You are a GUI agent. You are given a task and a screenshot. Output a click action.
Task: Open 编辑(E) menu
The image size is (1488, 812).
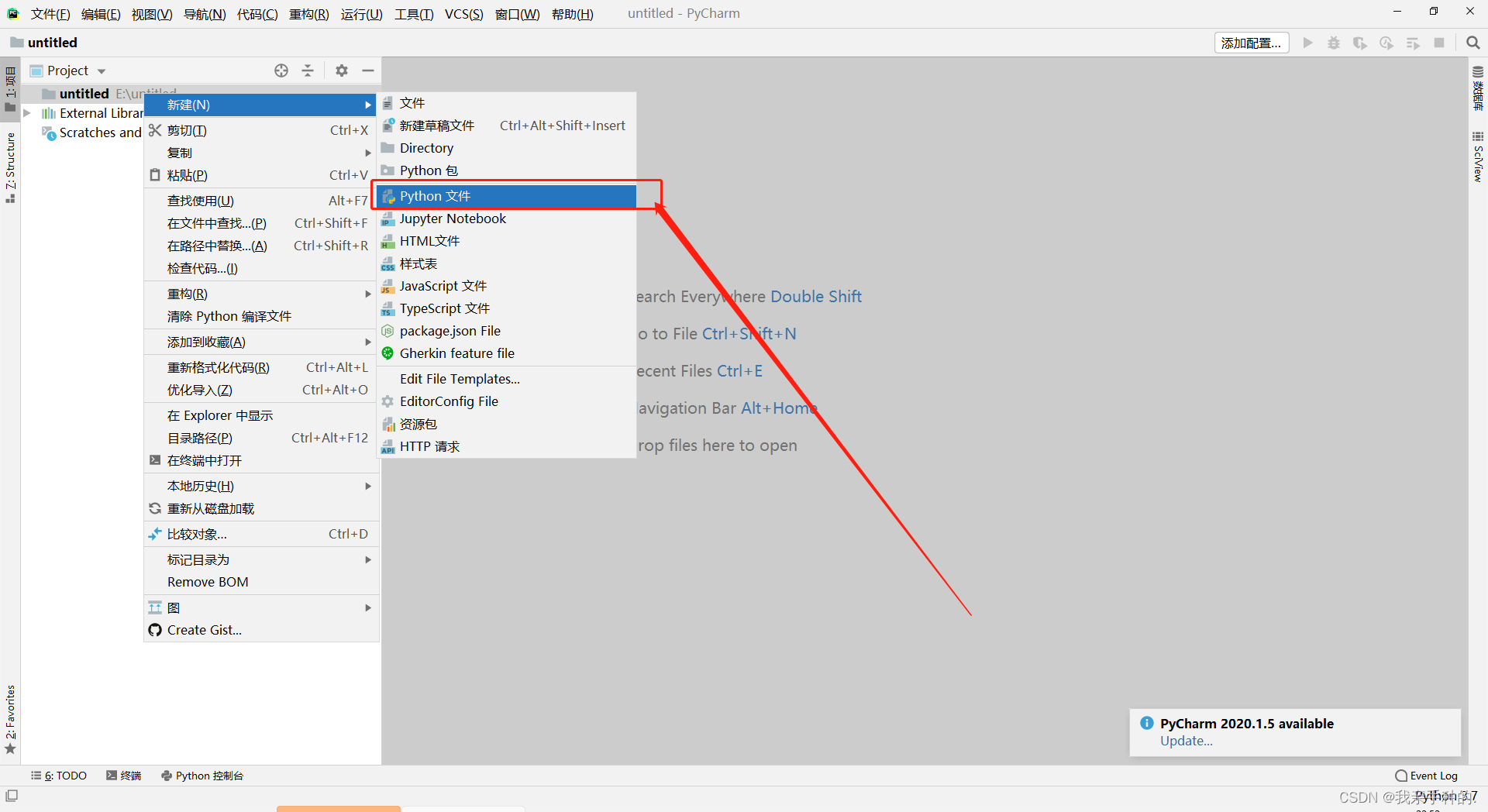(x=101, y=14)
